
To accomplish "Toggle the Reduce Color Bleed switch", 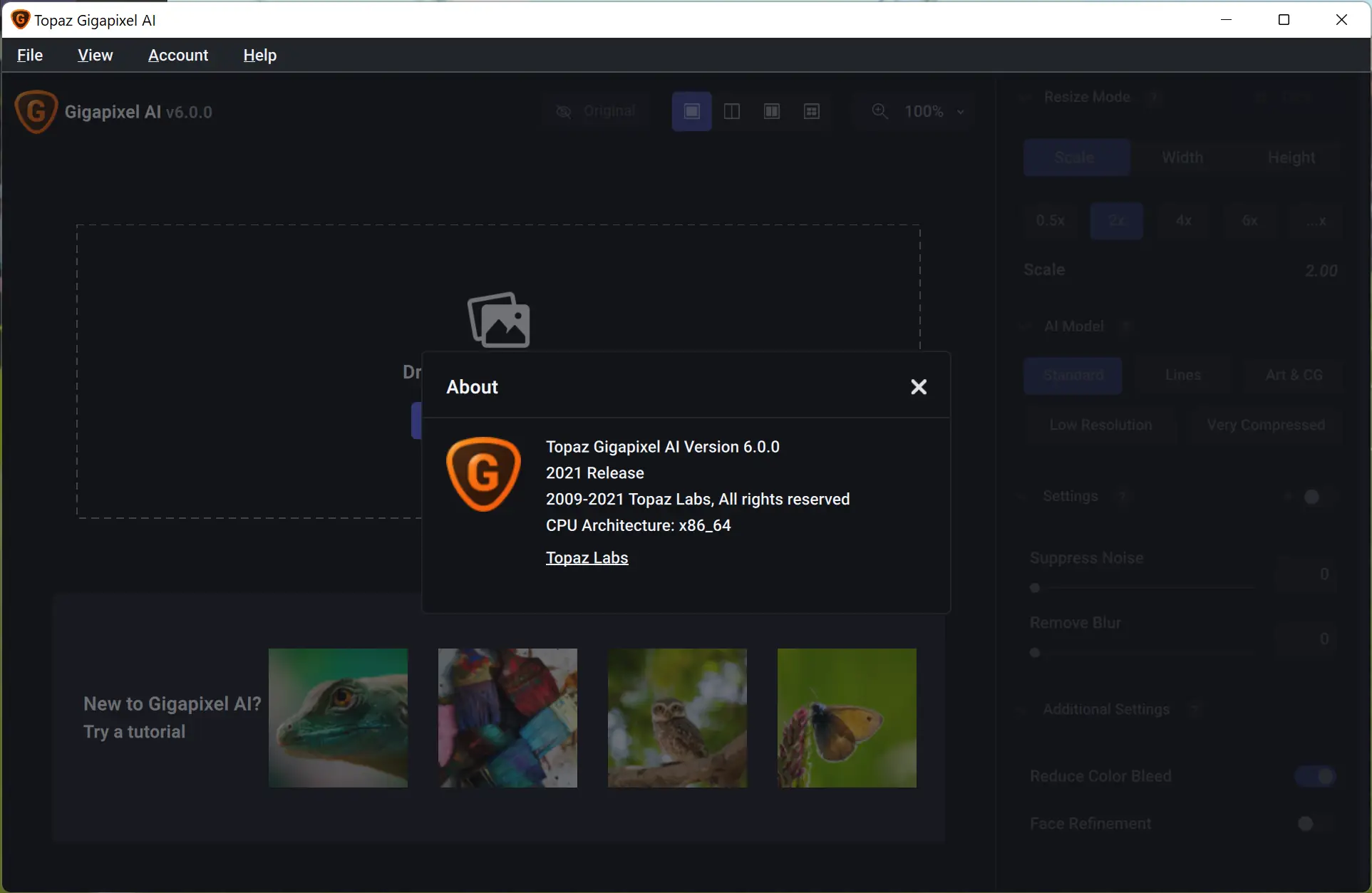I will point(1316,776).
